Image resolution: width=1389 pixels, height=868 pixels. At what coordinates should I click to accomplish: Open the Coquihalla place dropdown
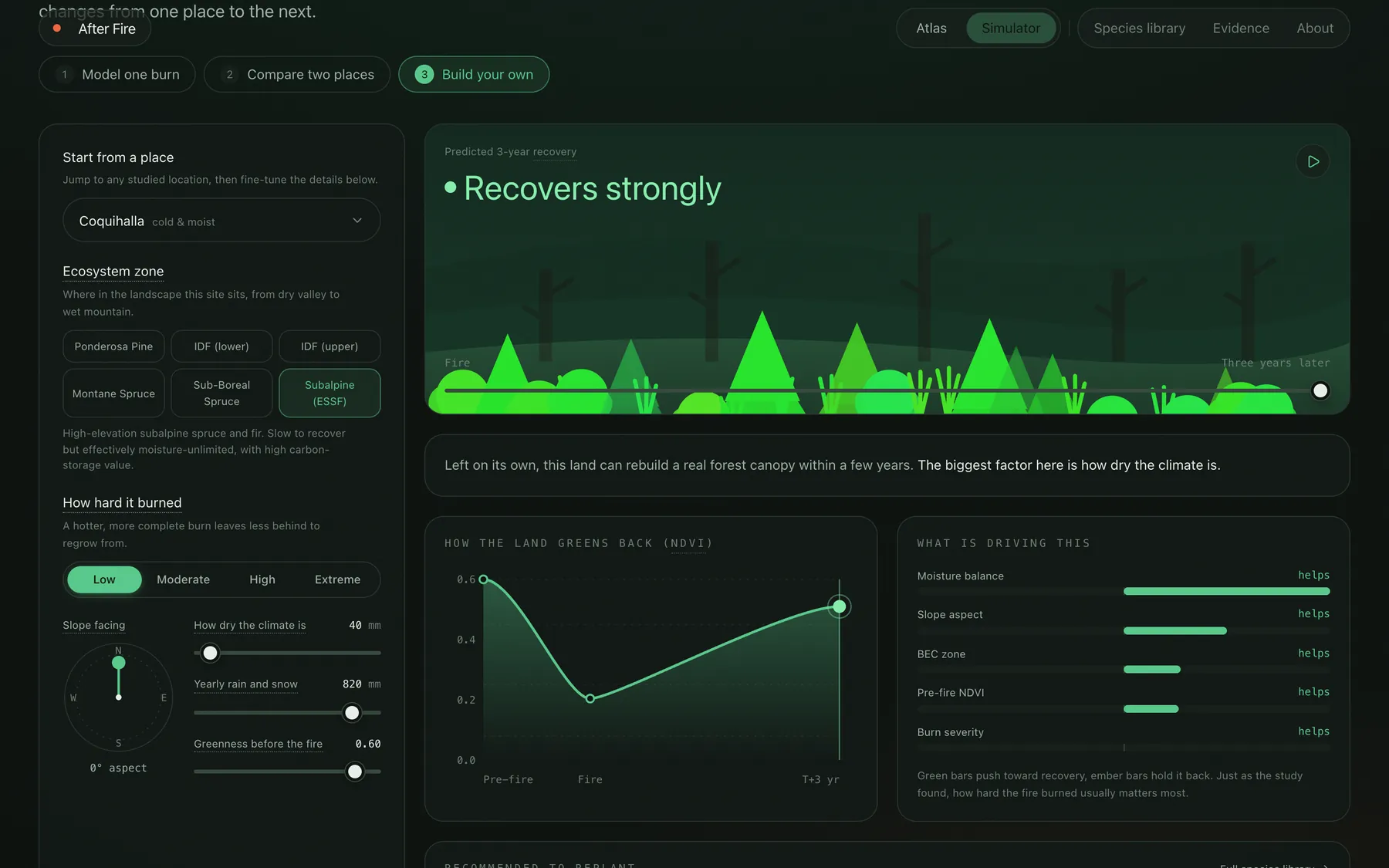pos(221,221)
